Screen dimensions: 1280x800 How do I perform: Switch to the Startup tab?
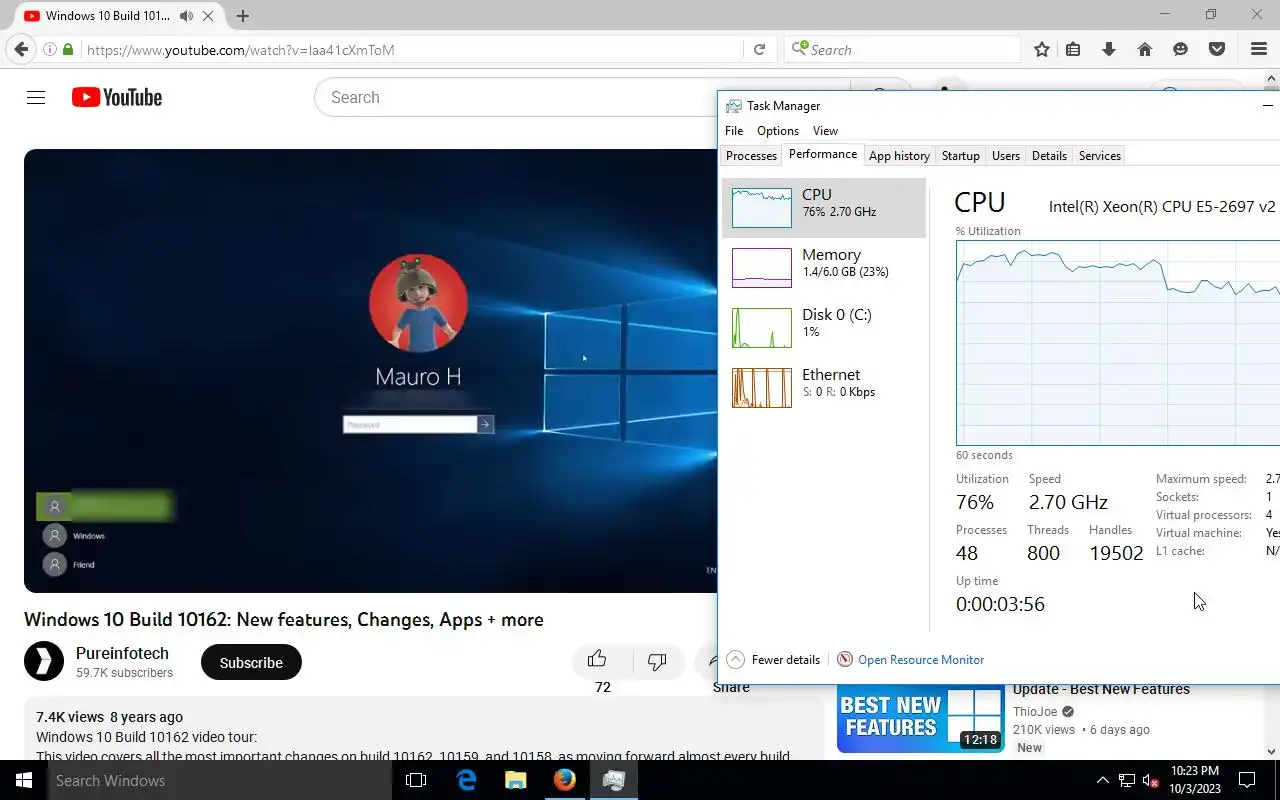[x=960, y=155]
